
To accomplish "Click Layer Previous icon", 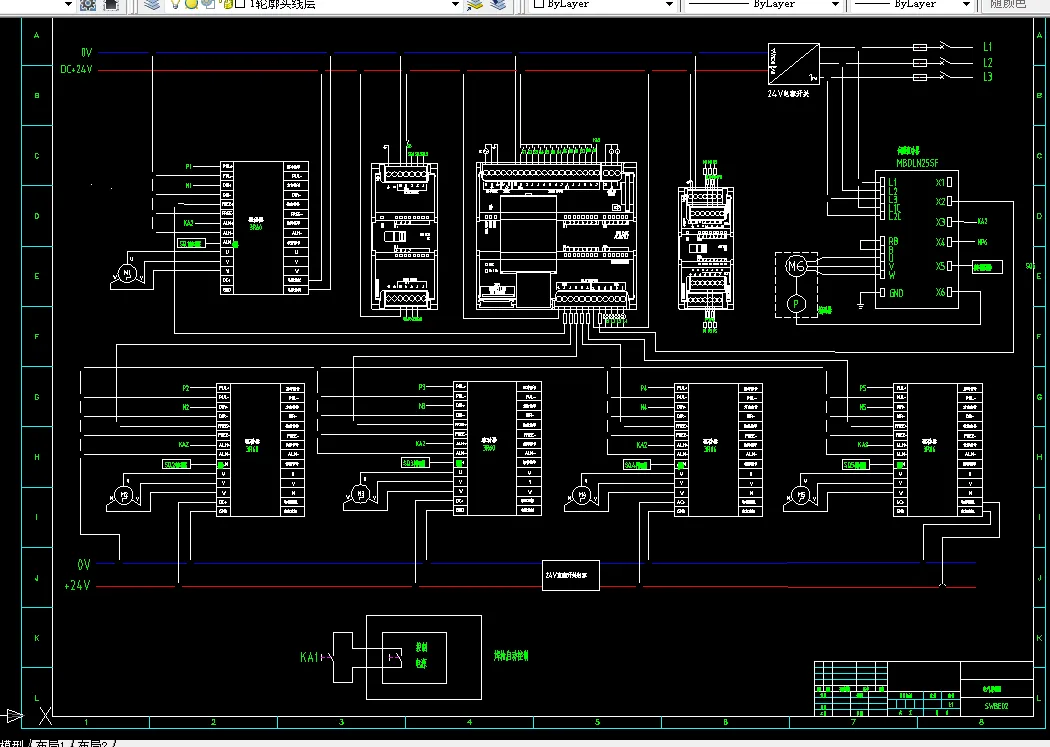I will point(498,5).
